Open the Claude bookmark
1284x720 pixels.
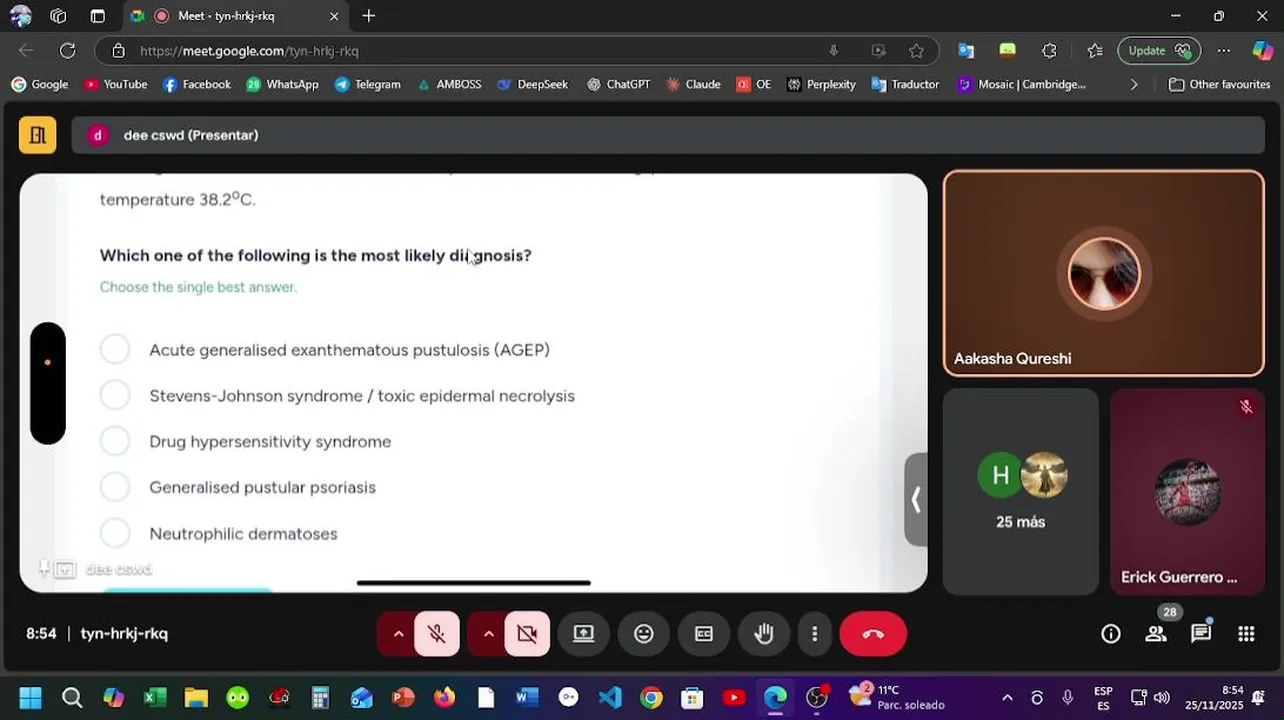tap(693, 84)
